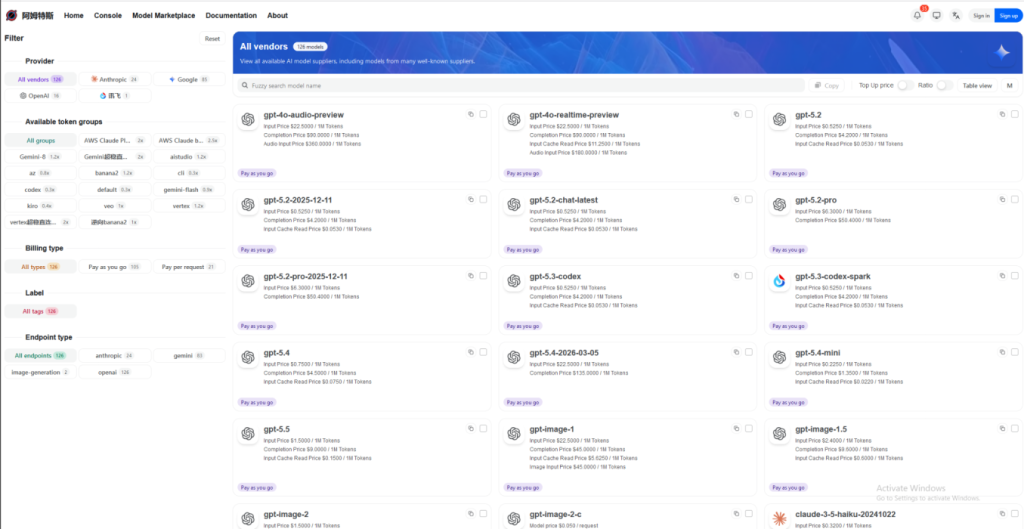Click copy icon on gpt-5.4-mini card
Screen dimensions: 1024x529
[1002, 352]
